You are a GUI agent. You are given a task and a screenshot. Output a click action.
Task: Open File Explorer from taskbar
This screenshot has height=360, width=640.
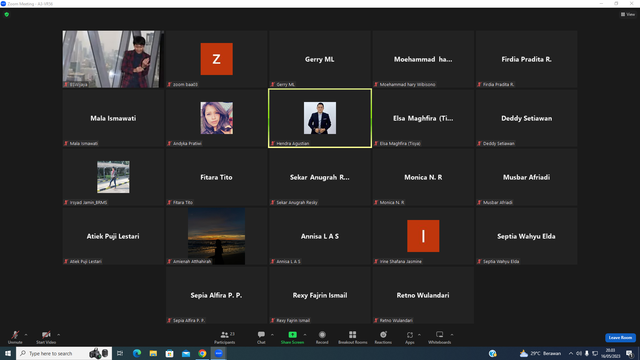point(153,353)
